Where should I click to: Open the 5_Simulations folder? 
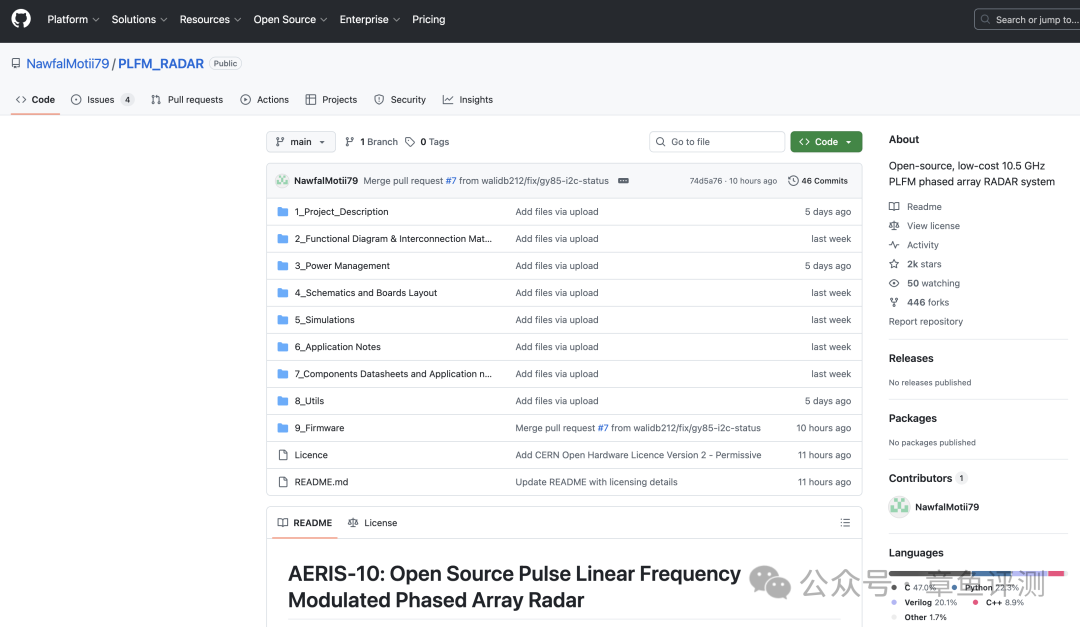coord(324,320)
